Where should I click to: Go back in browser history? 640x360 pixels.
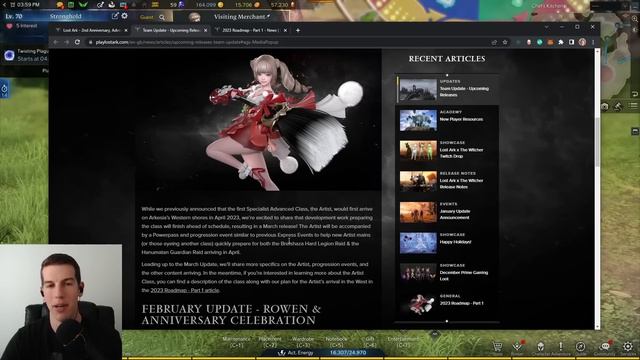[x=56, y=42]
